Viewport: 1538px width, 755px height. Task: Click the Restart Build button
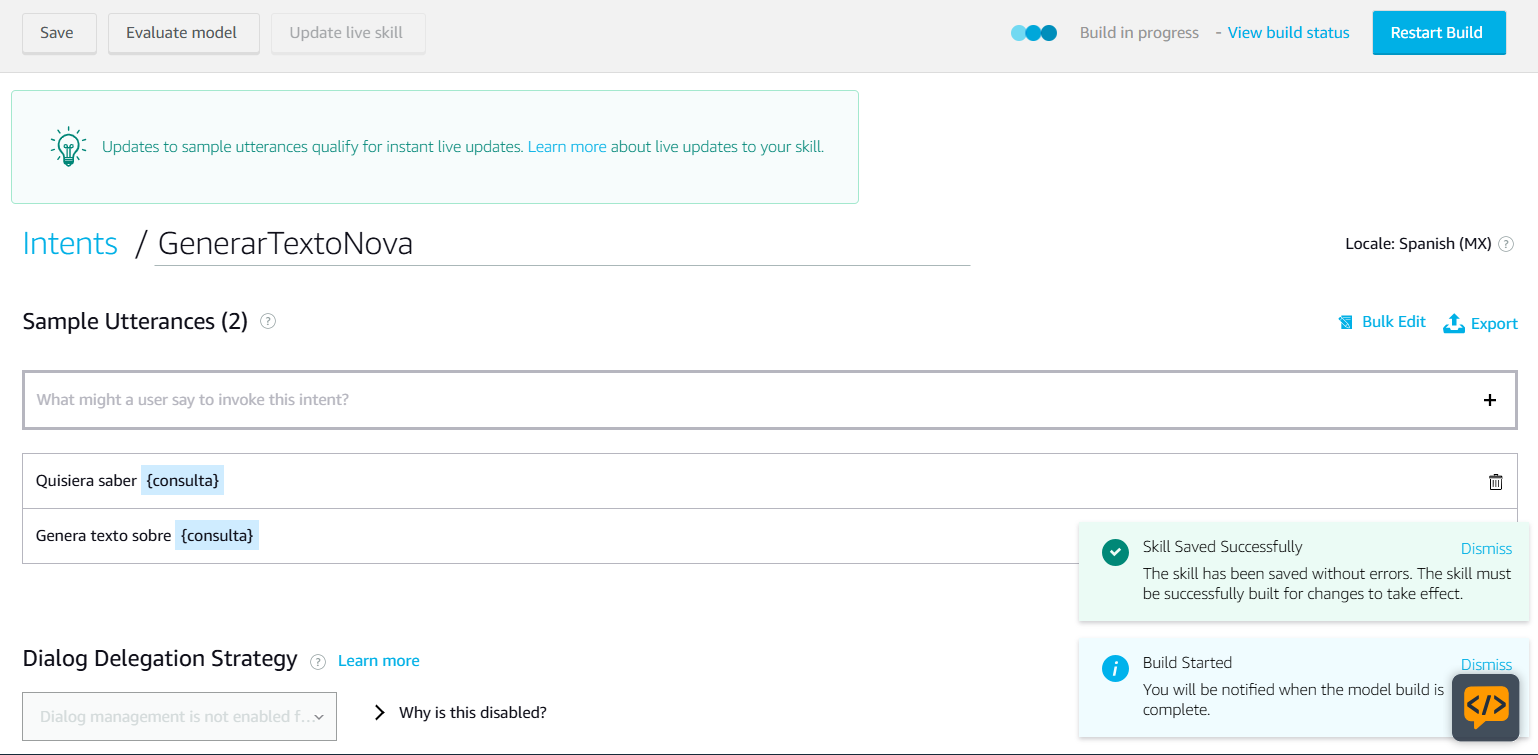tap(1438, 33)
